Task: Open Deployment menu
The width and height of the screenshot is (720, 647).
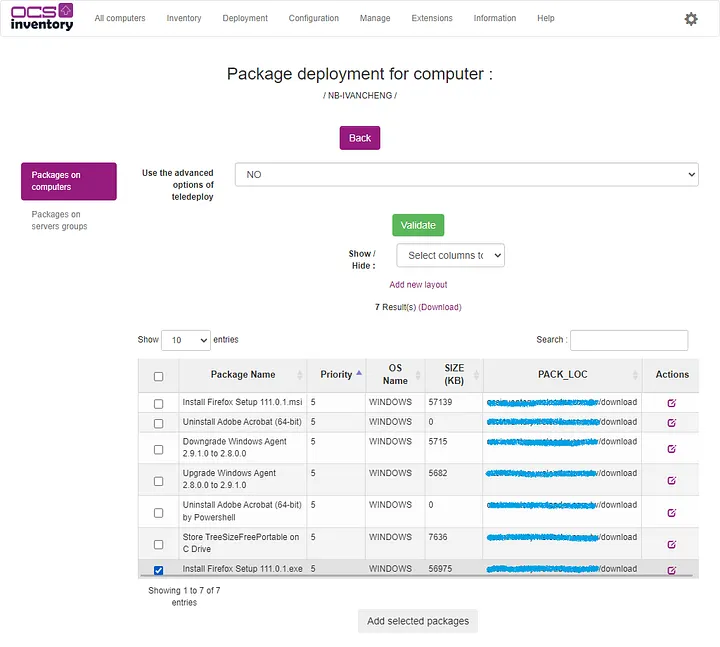Action: tap(245, 18)
